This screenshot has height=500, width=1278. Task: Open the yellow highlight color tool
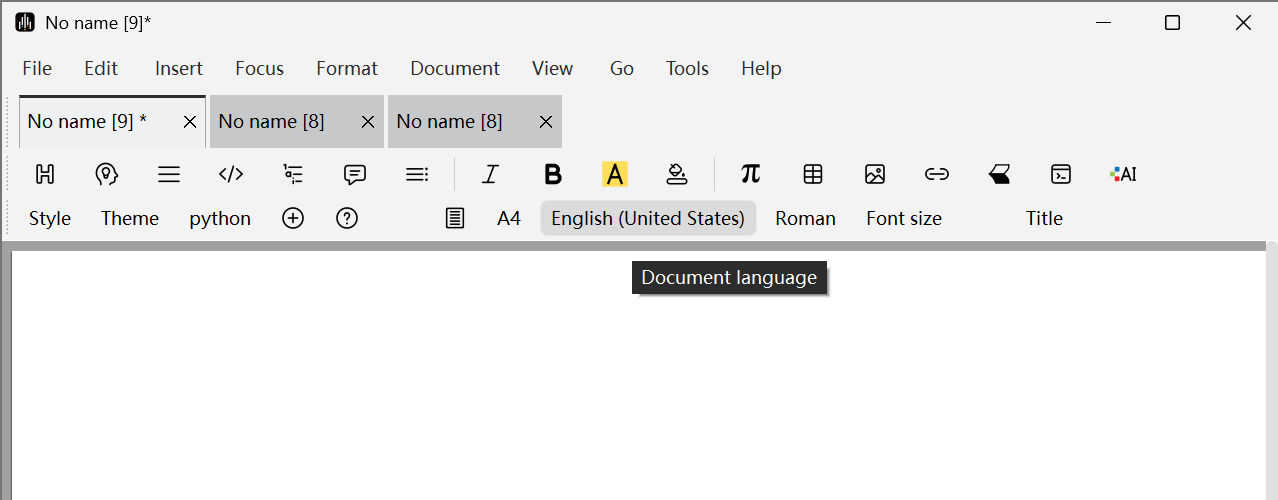click(x=614, y=174)
